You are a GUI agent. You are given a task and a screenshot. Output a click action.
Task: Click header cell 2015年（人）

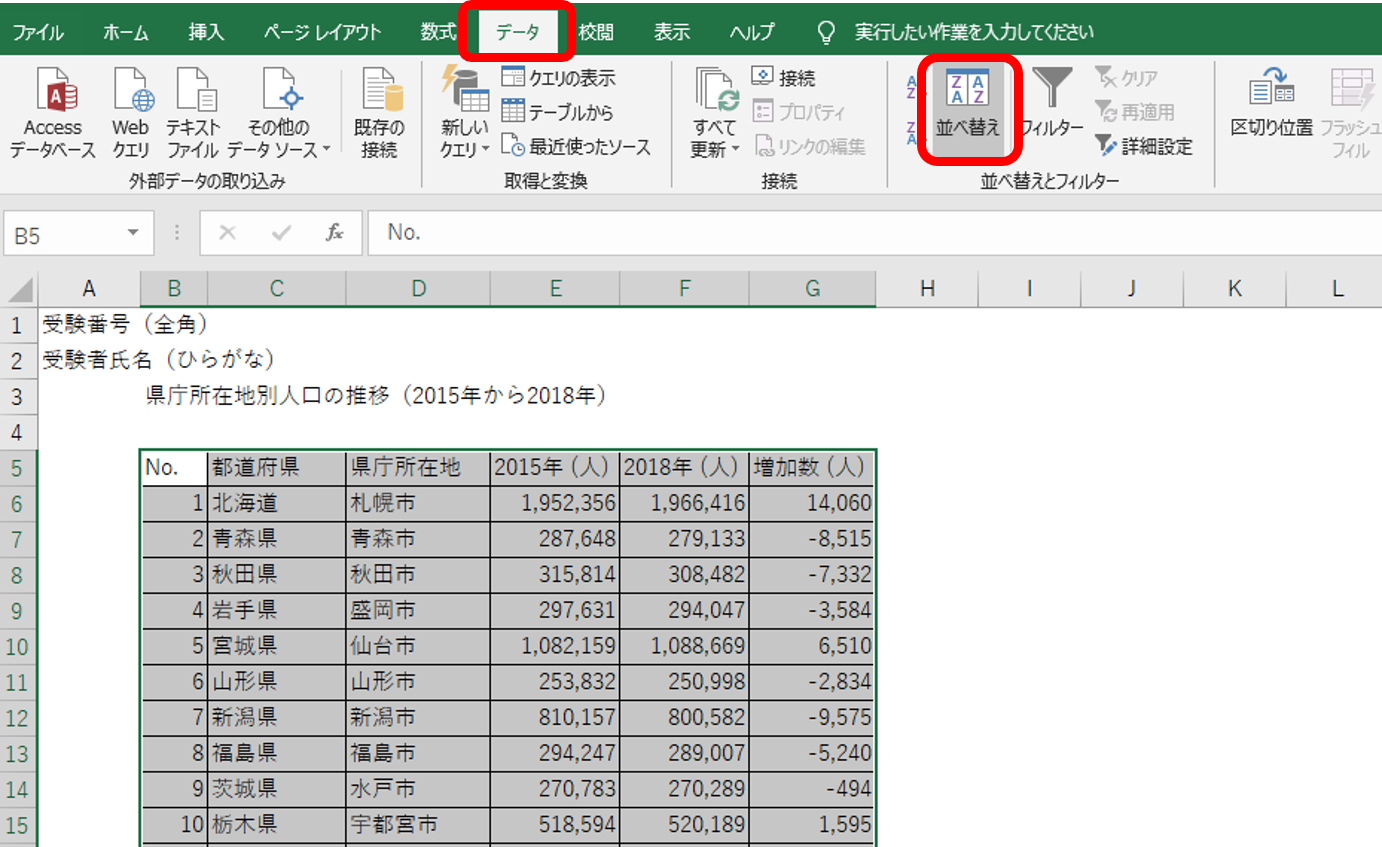[x=554, y=468]
